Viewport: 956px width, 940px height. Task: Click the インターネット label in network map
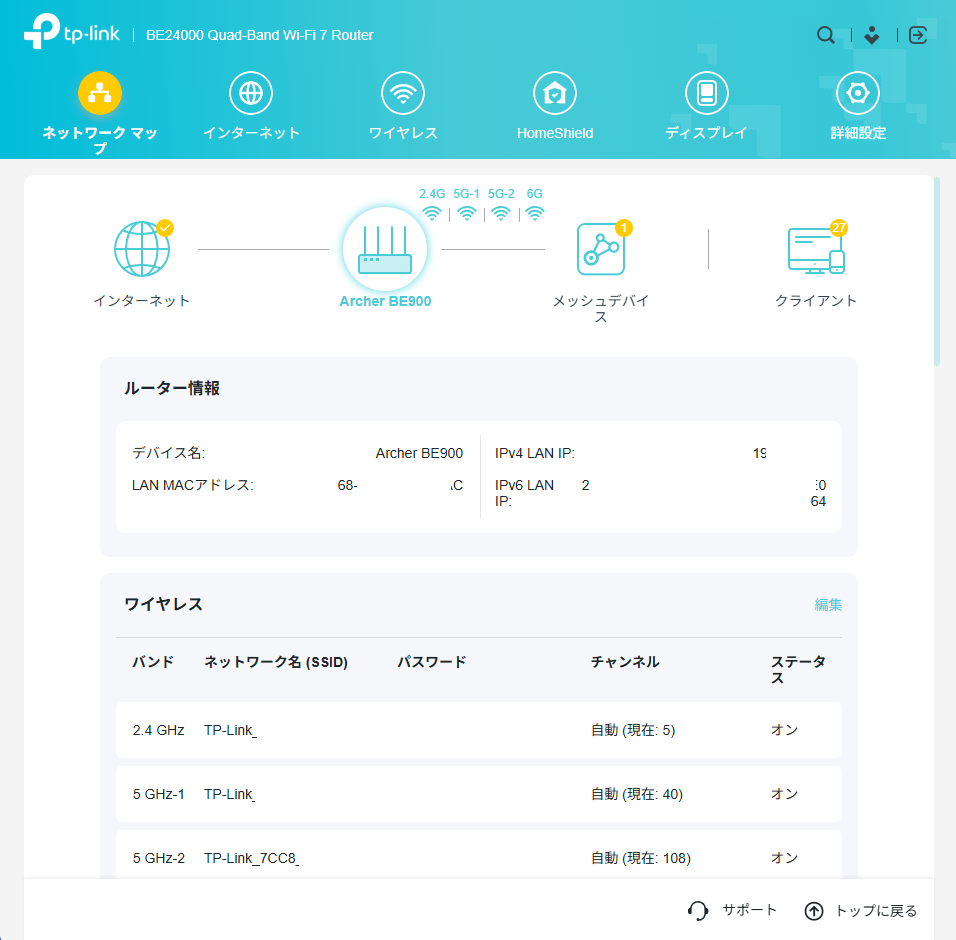[142, 301]
